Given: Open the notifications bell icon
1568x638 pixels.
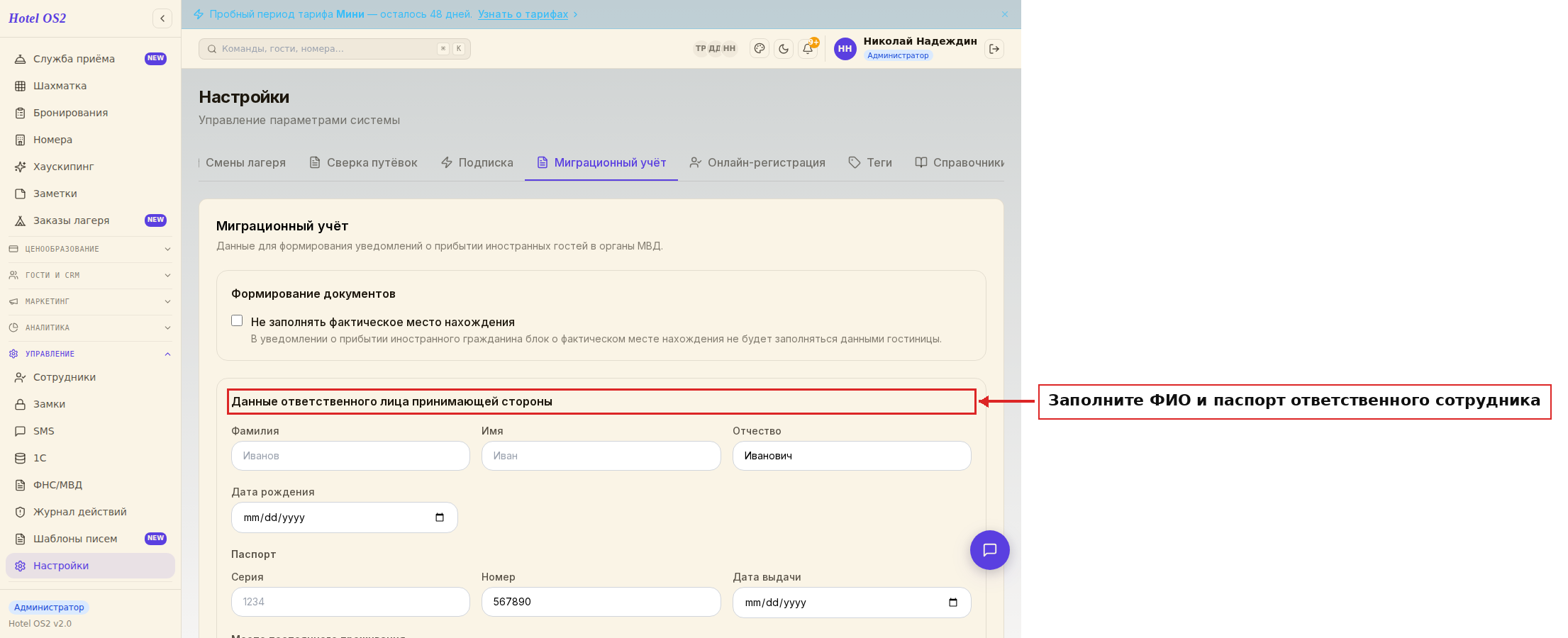Looking at the screenshot, I should [808, 49].
